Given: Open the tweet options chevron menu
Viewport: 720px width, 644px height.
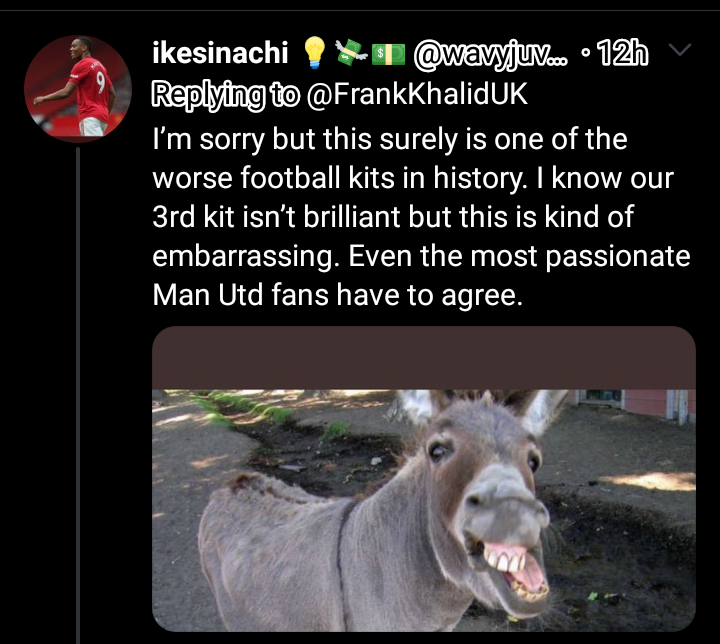Looking at the screenshot, I should click(680, 49).
